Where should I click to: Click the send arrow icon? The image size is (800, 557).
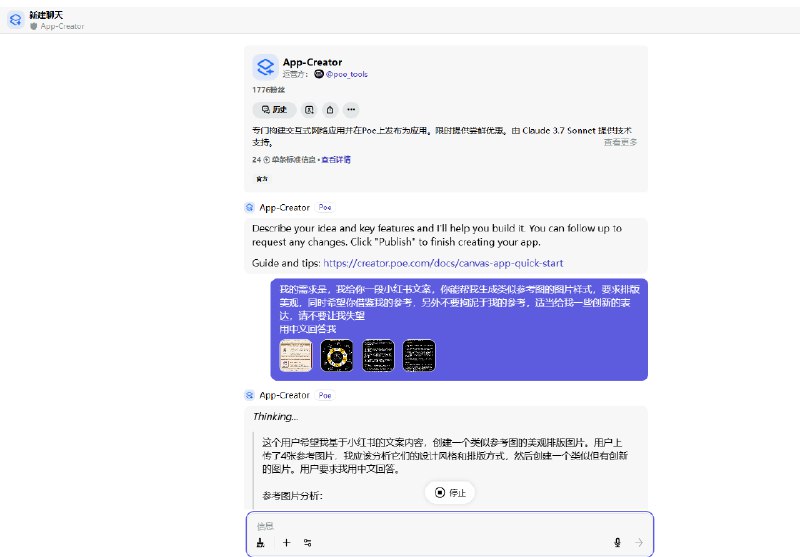pyautogui.click(x=639, y=543)
